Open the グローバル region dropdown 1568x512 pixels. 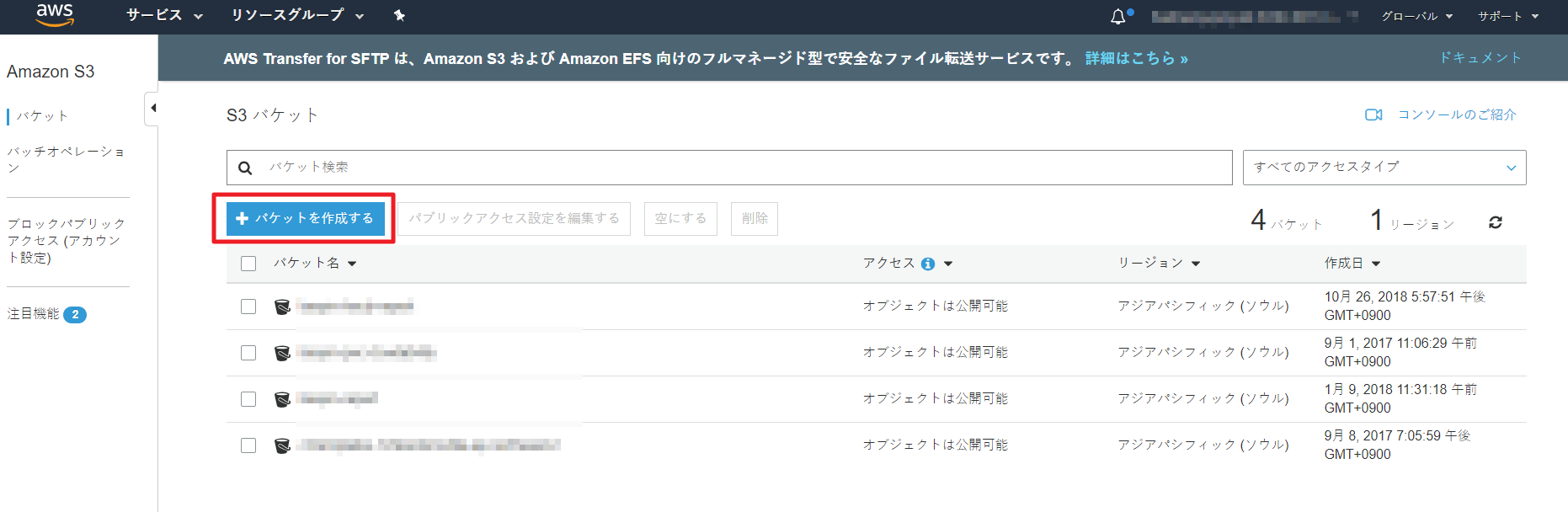click(1416, 16)
